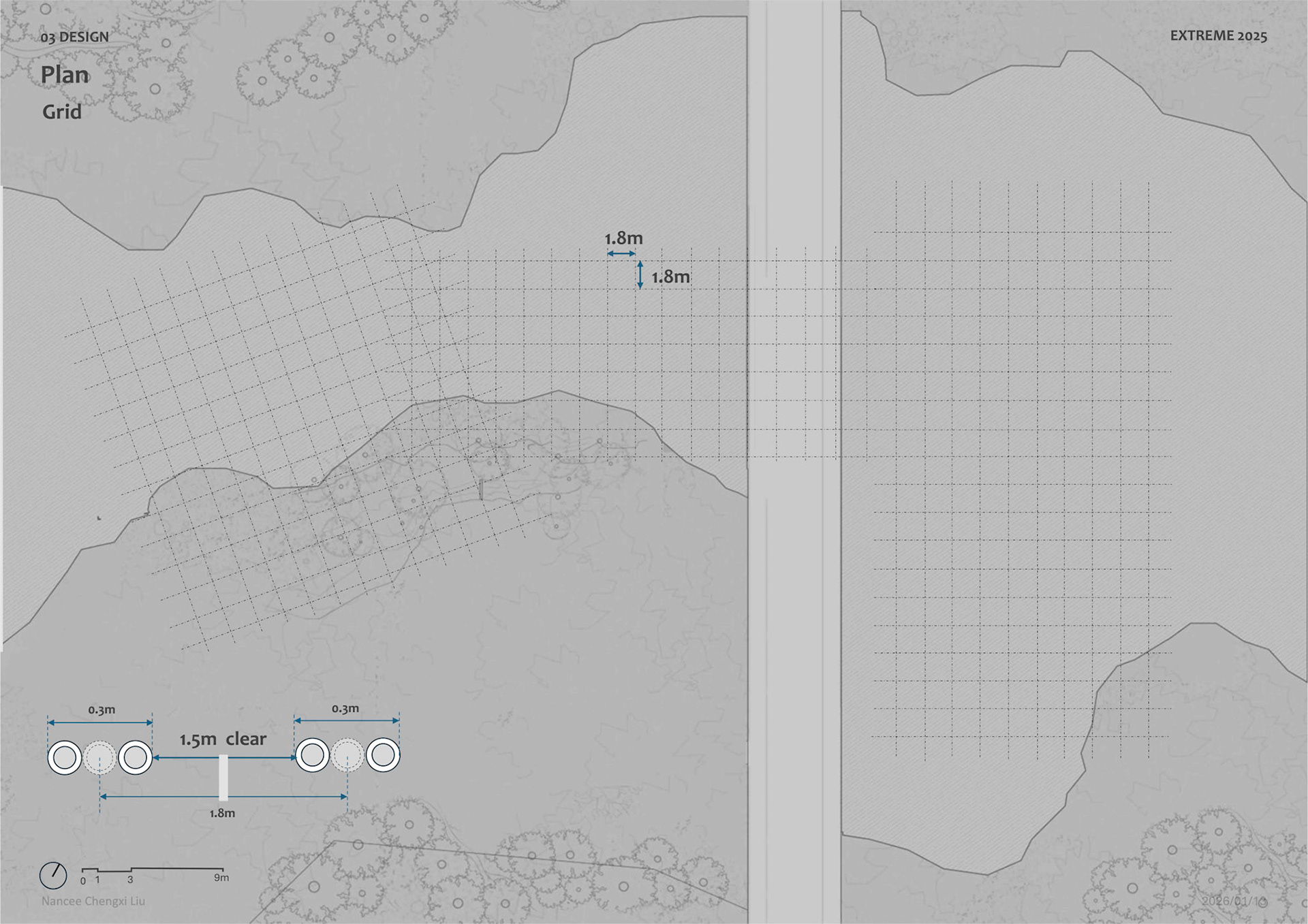Image resolution: width=1308 pixels, height=924 pixels.
Task: Click the white vertical bar under '1.5m clear'
Action: [x=223, y=777]
